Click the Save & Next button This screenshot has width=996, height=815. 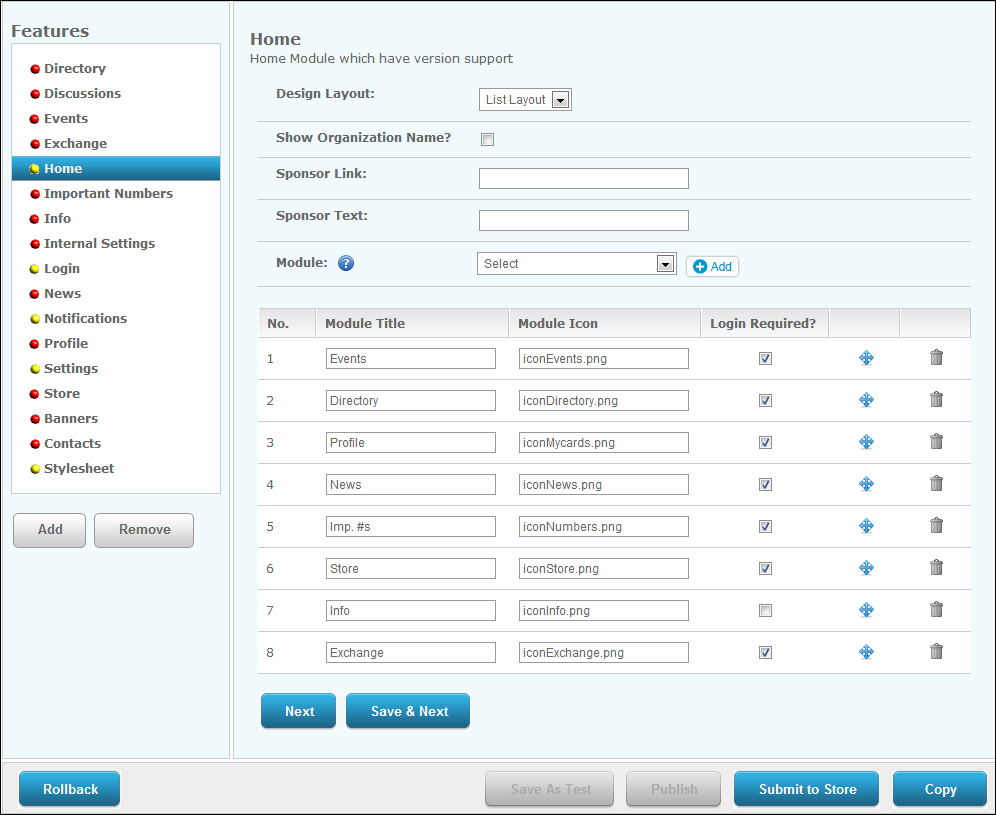tap(408, 711)
